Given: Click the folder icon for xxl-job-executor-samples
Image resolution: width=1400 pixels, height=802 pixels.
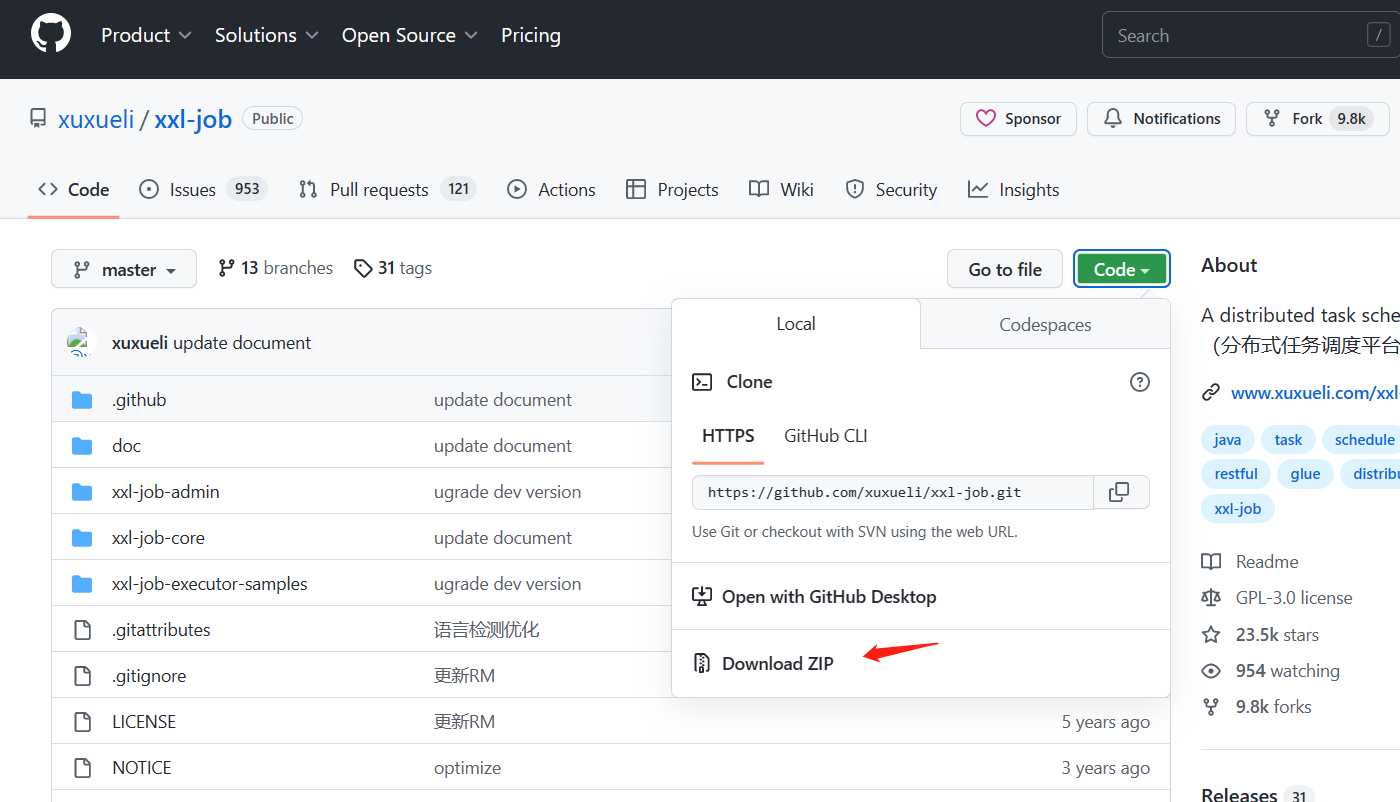Looking at the screenshot, I should (82, 584).
